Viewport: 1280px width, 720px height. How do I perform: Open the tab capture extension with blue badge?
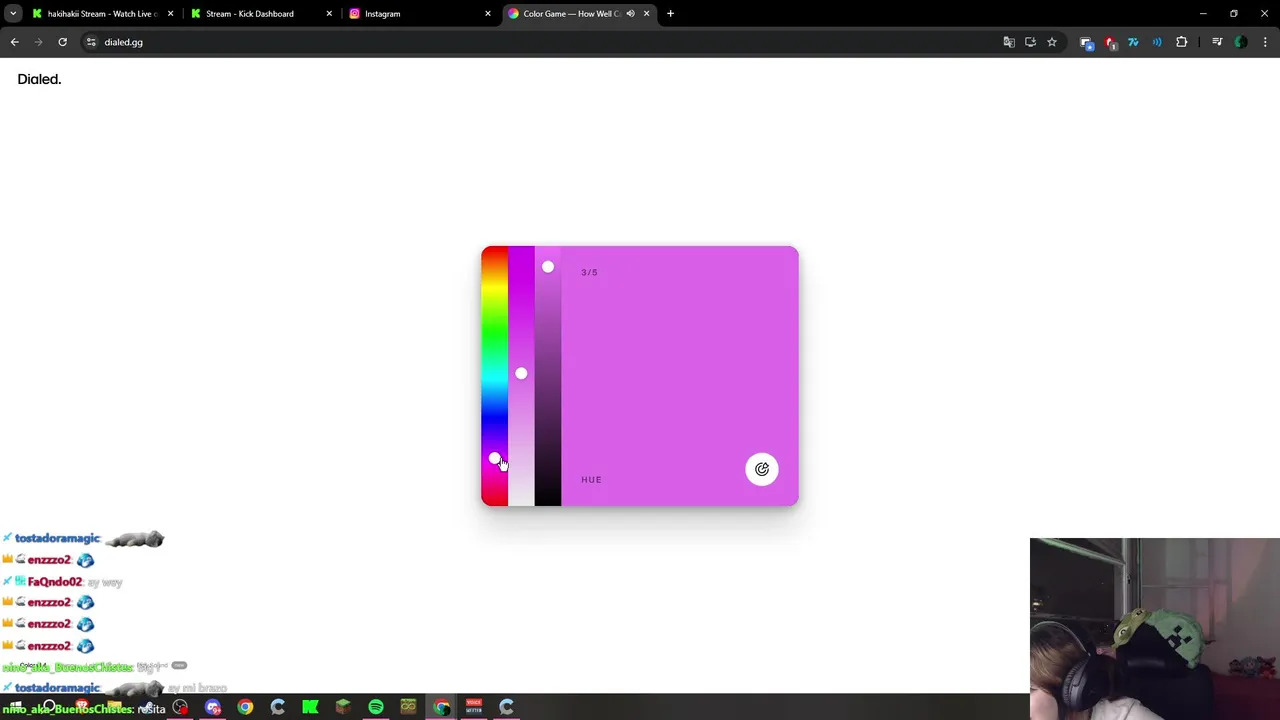(1086, 42)
